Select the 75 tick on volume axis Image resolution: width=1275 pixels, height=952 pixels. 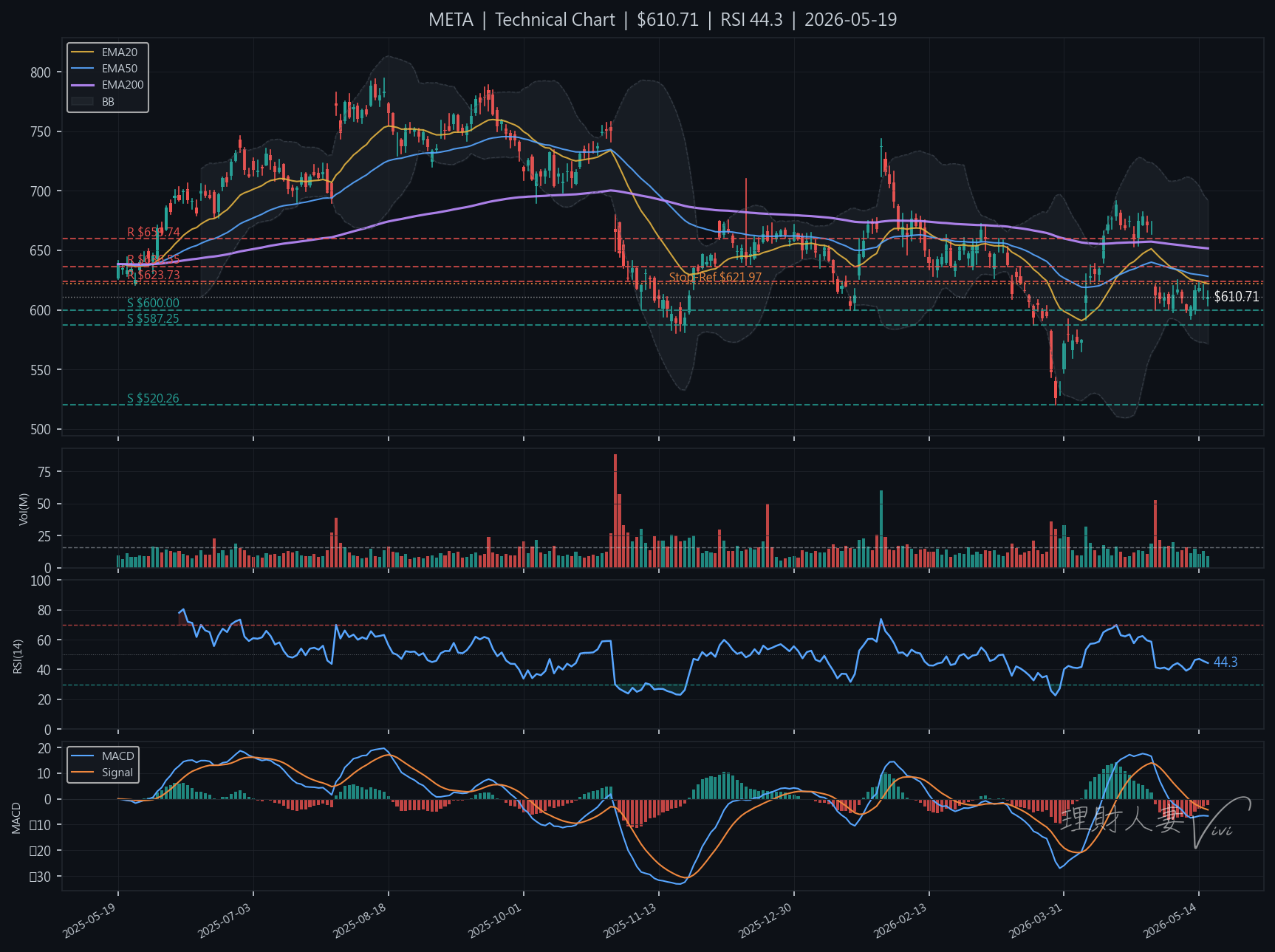coord(44,472)
